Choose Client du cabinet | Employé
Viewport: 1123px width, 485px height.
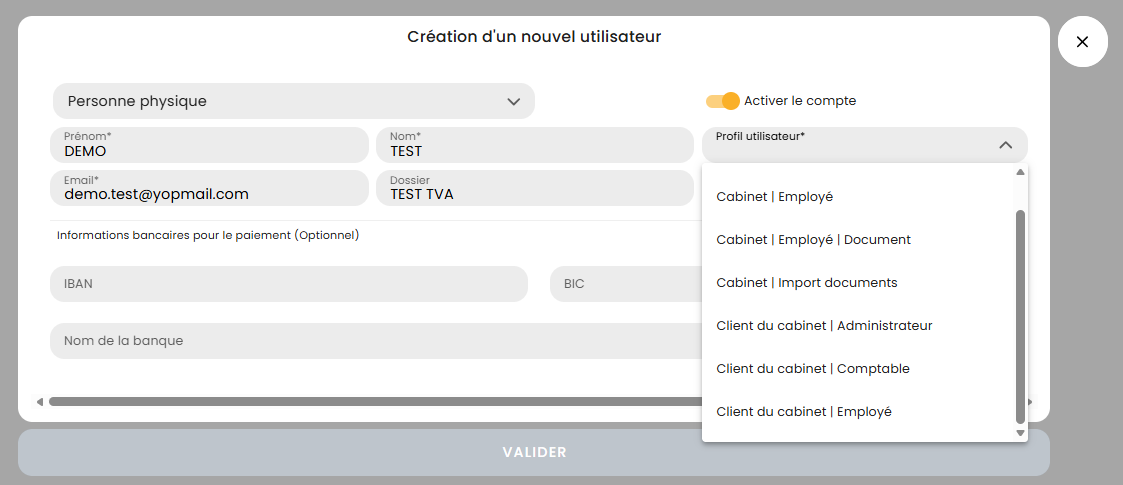[x=804, y=412]
